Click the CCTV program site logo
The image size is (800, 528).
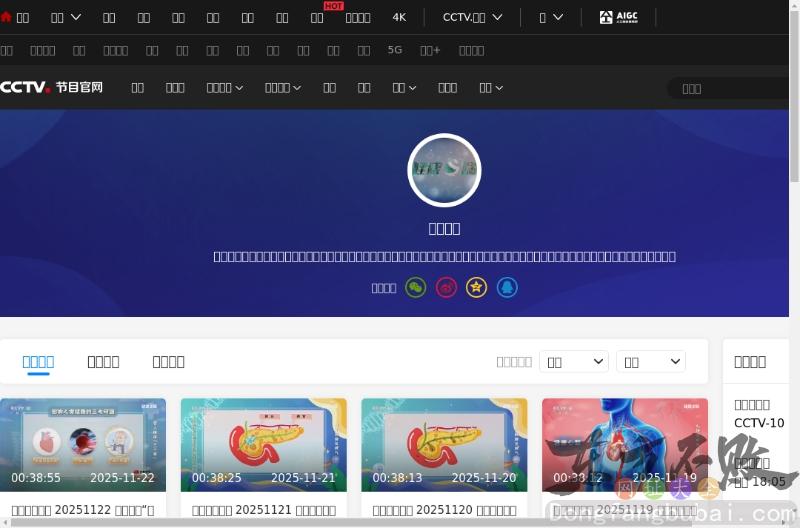click(52, 88)
